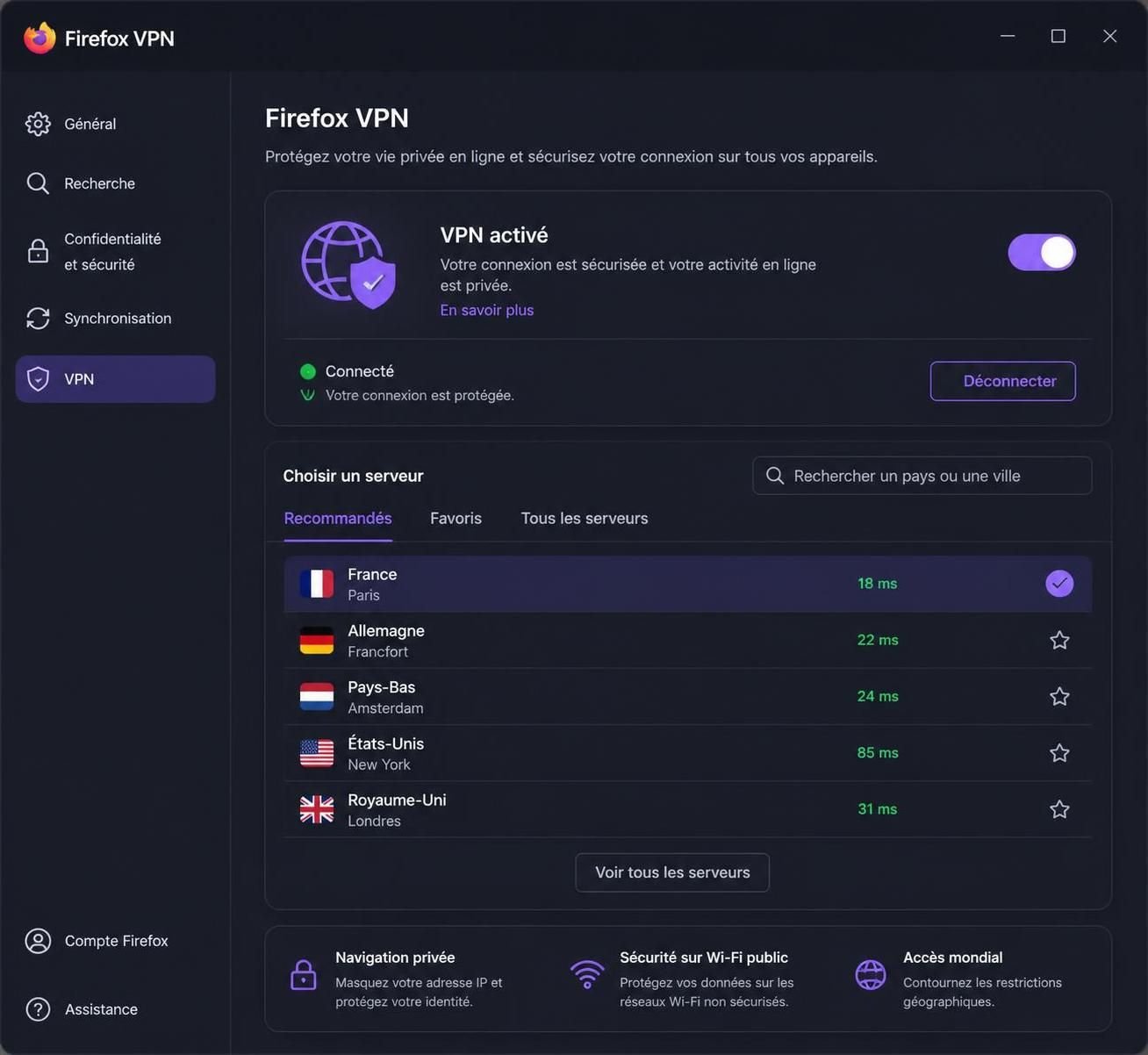Select the États-Unis New York server name

coord(385,753)
